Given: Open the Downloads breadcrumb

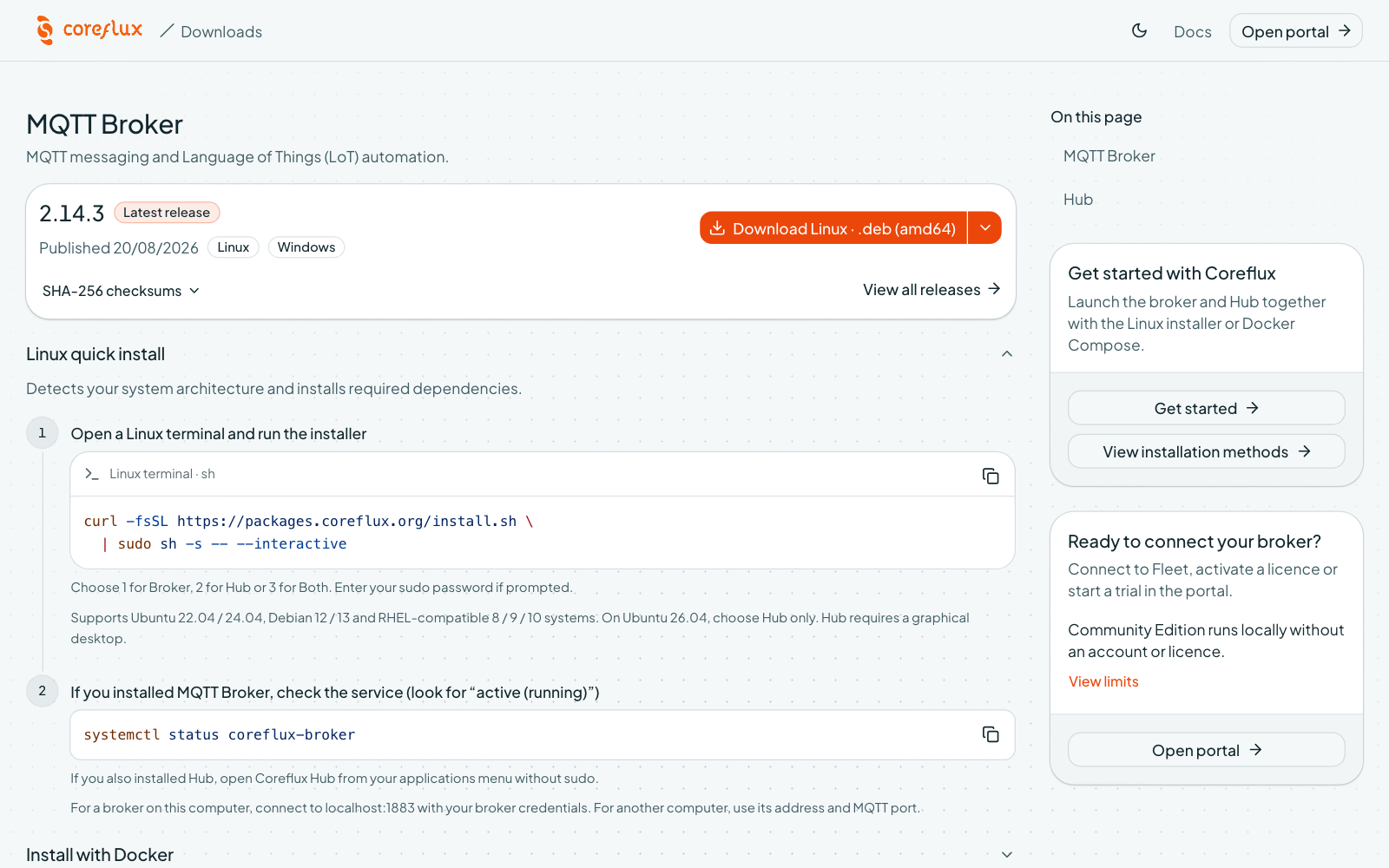Looking at the screenshot, I should pos(221,31).
